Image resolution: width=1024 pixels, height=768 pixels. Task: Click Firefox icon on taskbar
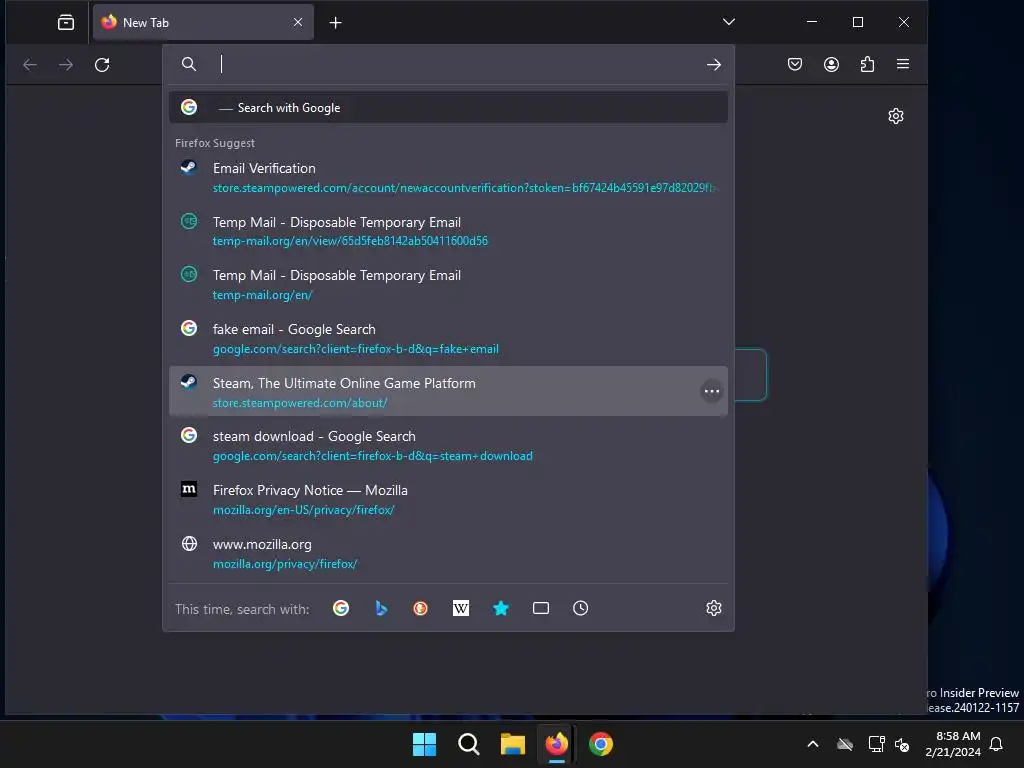click(x=556, y=744)
